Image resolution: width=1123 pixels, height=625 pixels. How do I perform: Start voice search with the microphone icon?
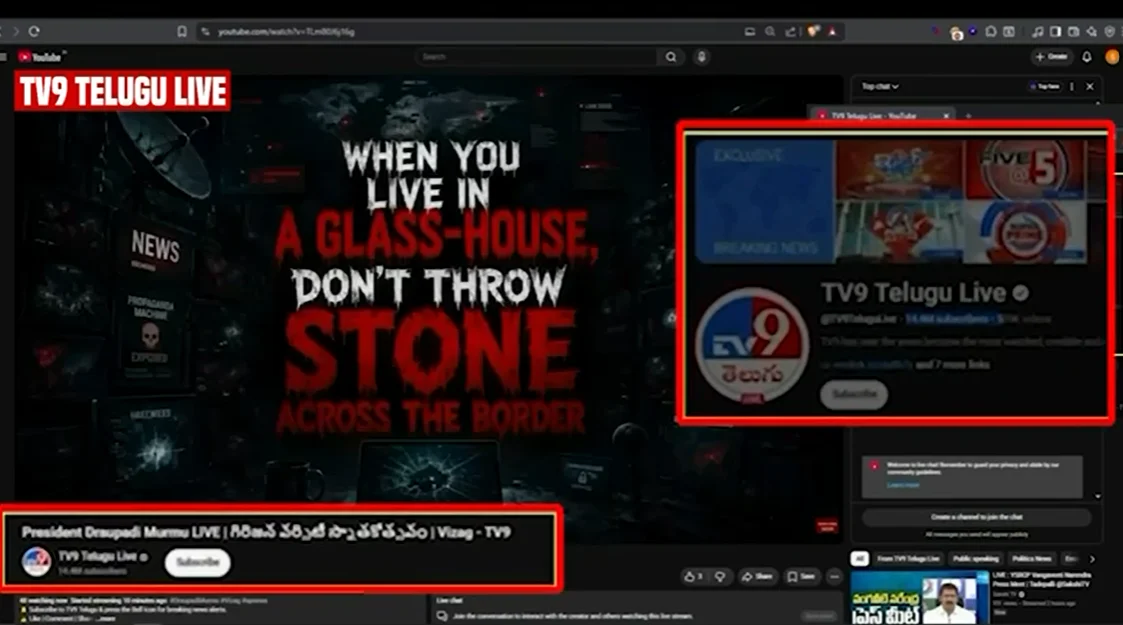[702, 57]
